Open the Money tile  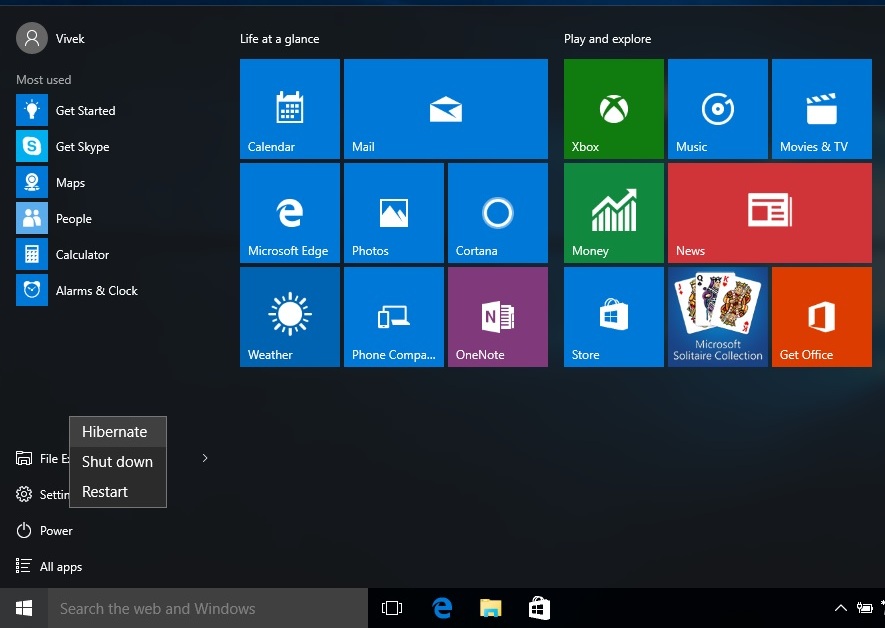[614, 213]
